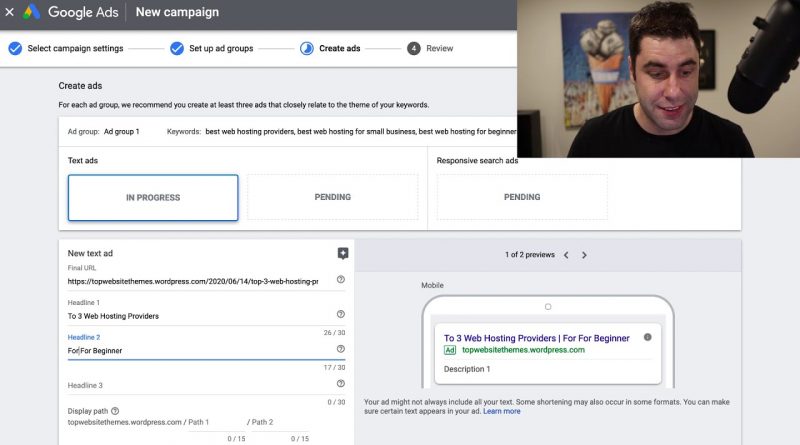Click help icon next to Display path

click(x=115, y=410)
